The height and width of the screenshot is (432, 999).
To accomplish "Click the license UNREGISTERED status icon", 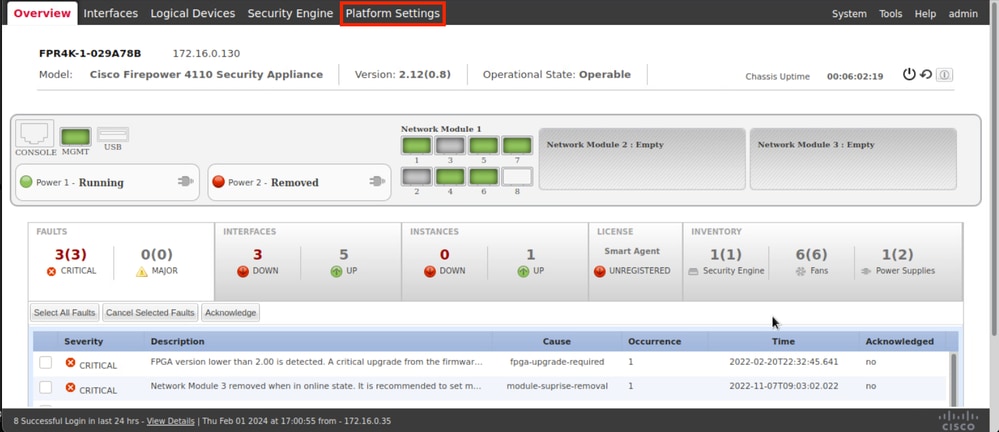I will tap(600, 271).
